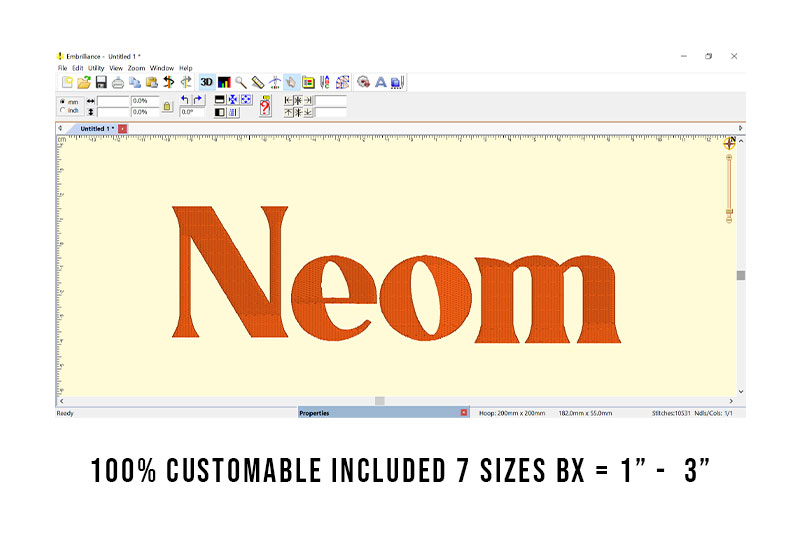Click the merge stitch file icon
This screenshot has height=533, width=800.
pyautogui.click(x=363, y=82)
